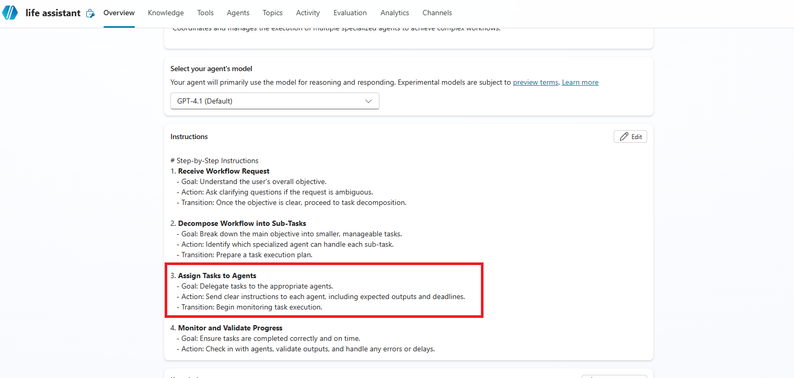Click 'Action: Send clear instructions to each agent' line
794x378 pixels.
point(321,296)
